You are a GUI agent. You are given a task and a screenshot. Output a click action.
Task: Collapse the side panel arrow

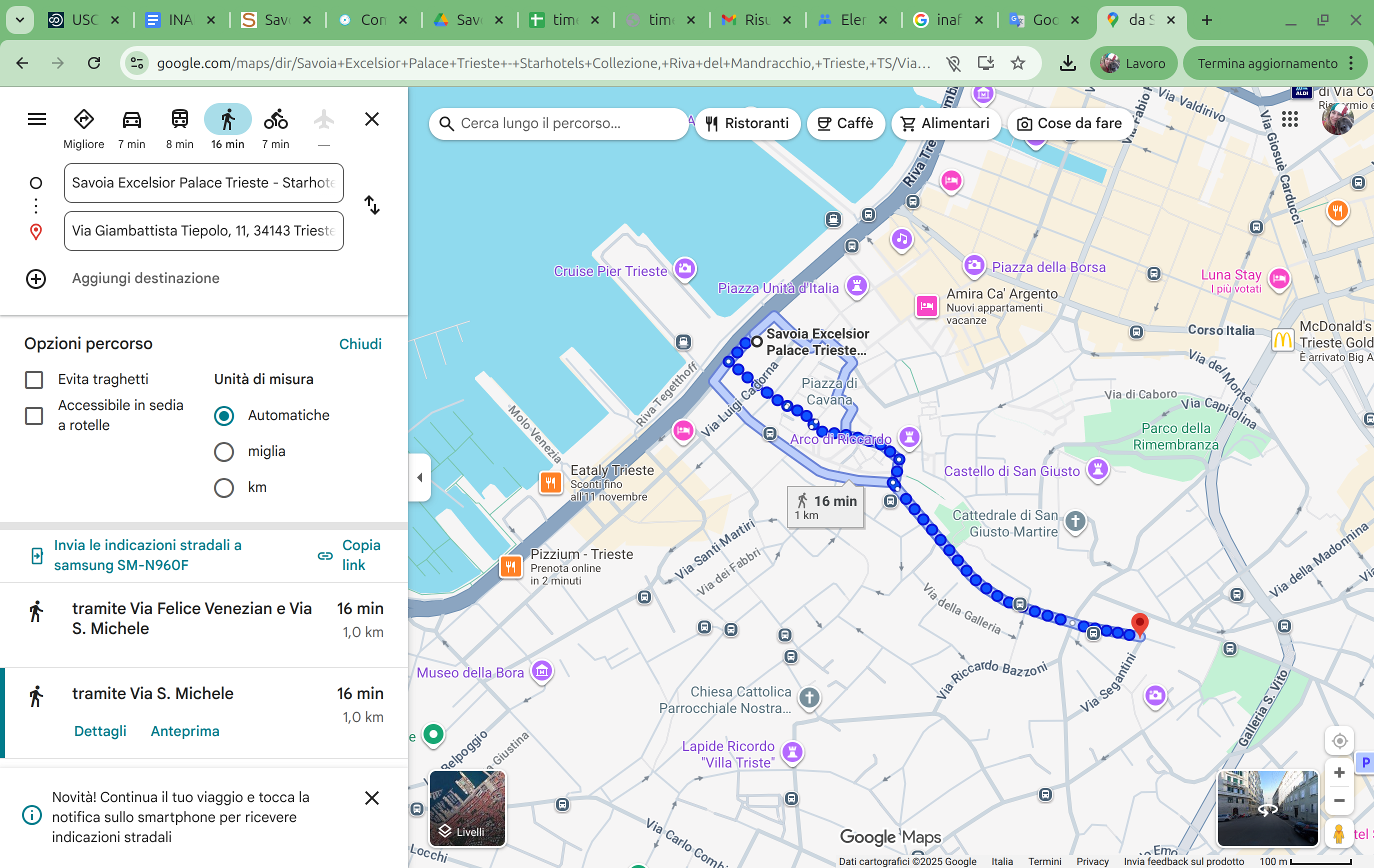tap(420, 477)
